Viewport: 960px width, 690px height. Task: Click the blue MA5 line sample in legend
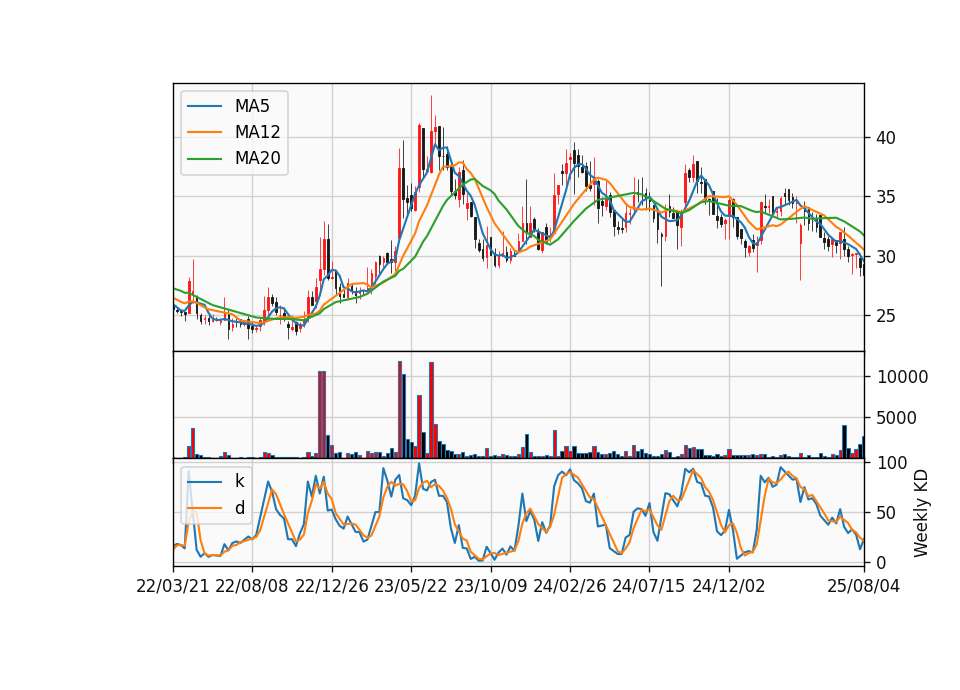coord(204,106)
